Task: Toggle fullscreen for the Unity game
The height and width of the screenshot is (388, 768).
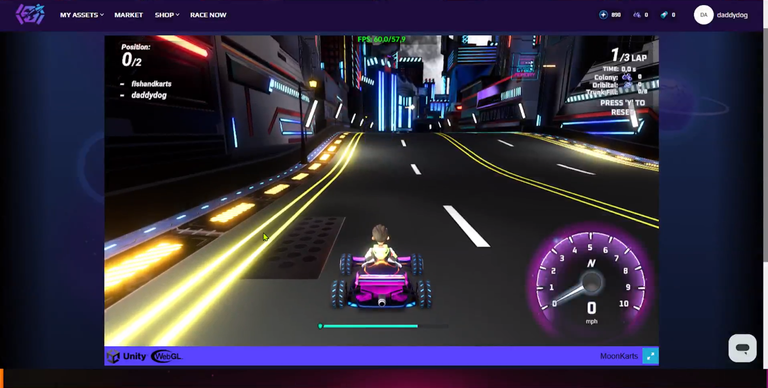Action: [x=650, y=356]
